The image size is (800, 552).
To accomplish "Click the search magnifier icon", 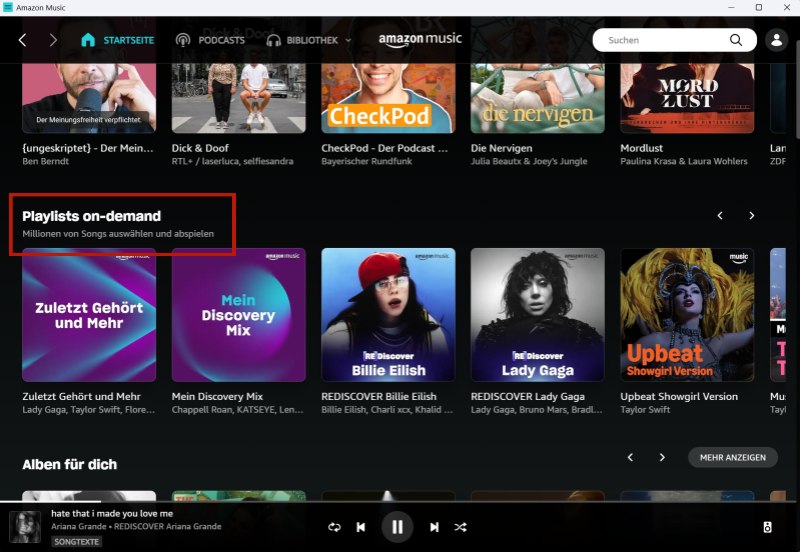I will click(x=735, y=40).
